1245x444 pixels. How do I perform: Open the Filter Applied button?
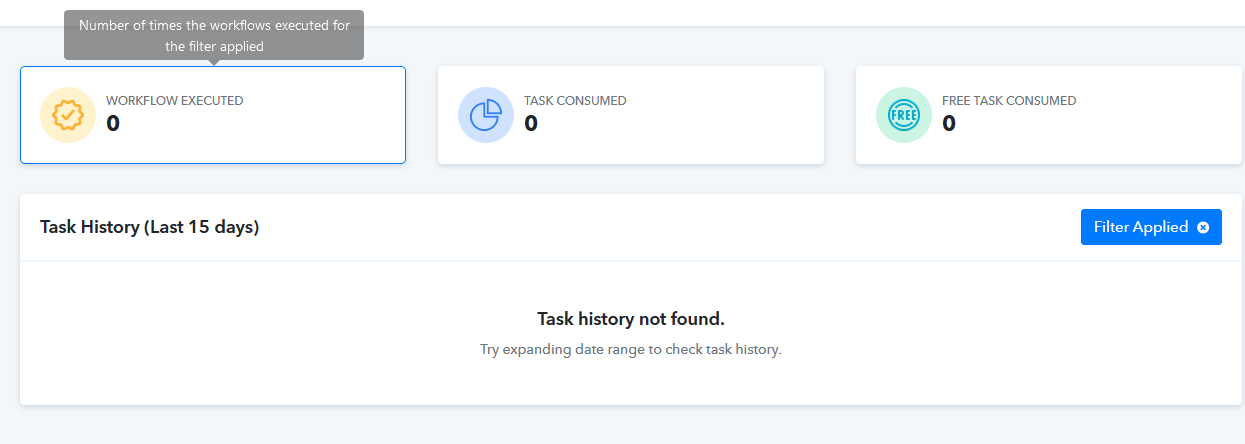1151,227
